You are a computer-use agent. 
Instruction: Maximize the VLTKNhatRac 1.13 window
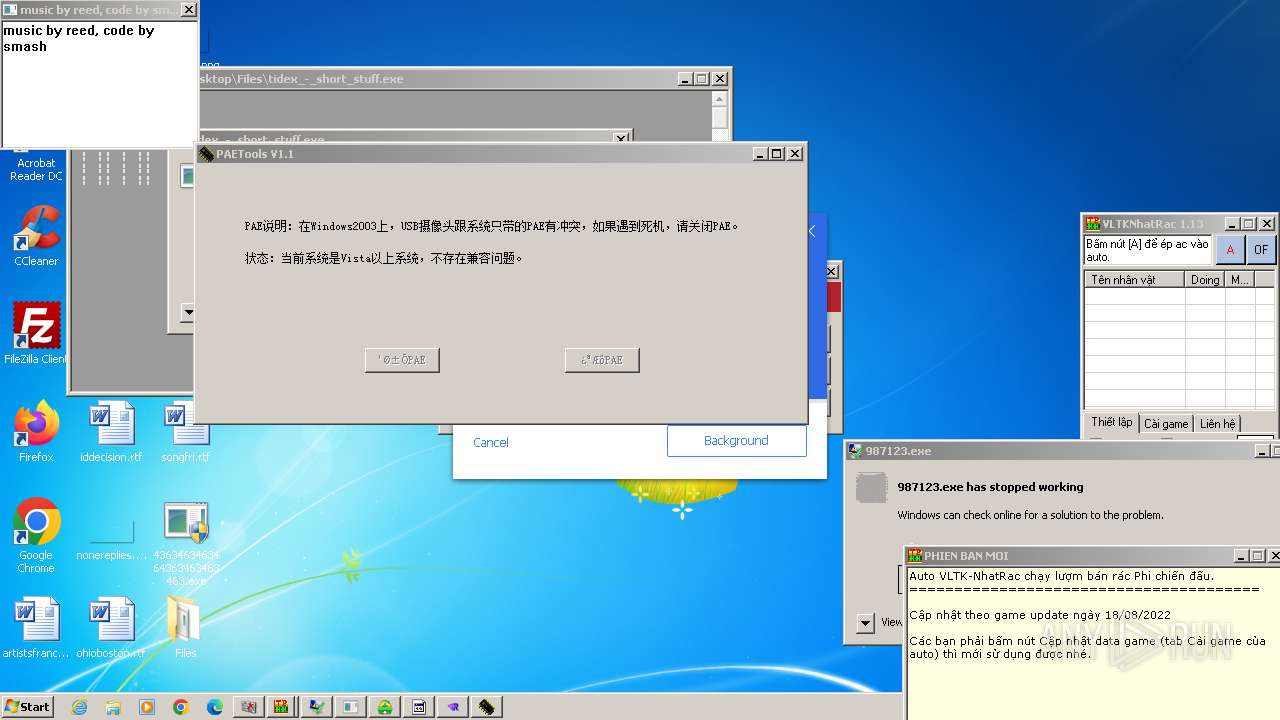pos(1249,224)
